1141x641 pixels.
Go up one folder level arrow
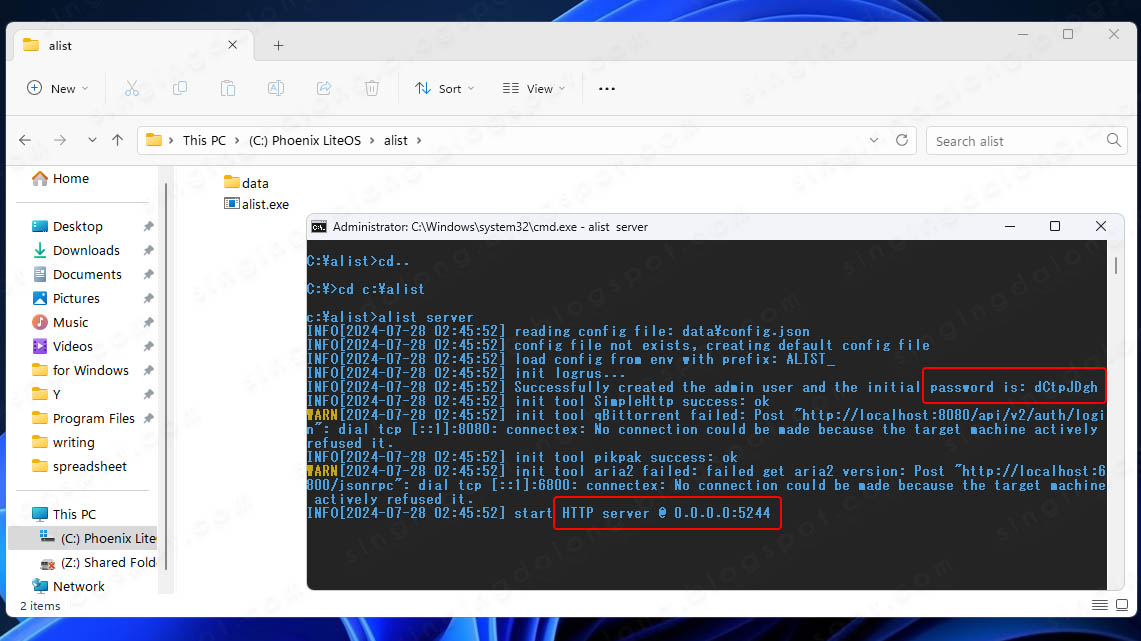pos(117,140)
